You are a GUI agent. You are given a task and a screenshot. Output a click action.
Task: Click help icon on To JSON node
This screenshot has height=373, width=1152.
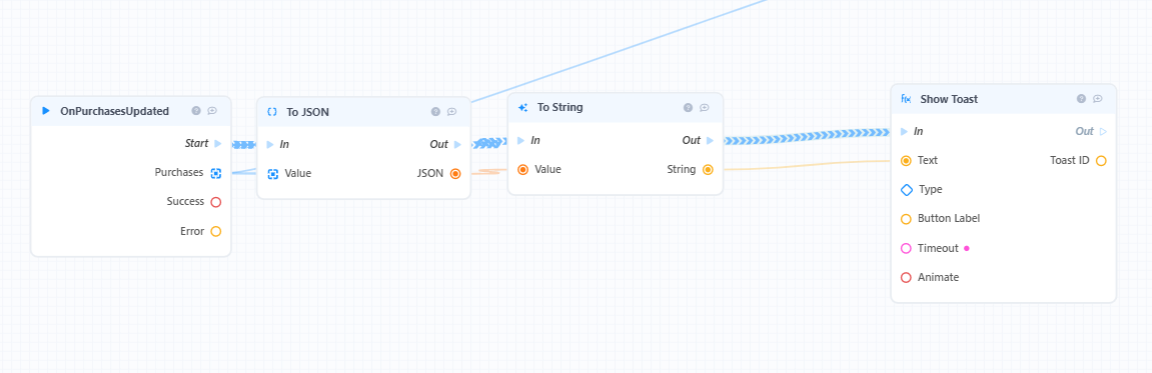436,112
